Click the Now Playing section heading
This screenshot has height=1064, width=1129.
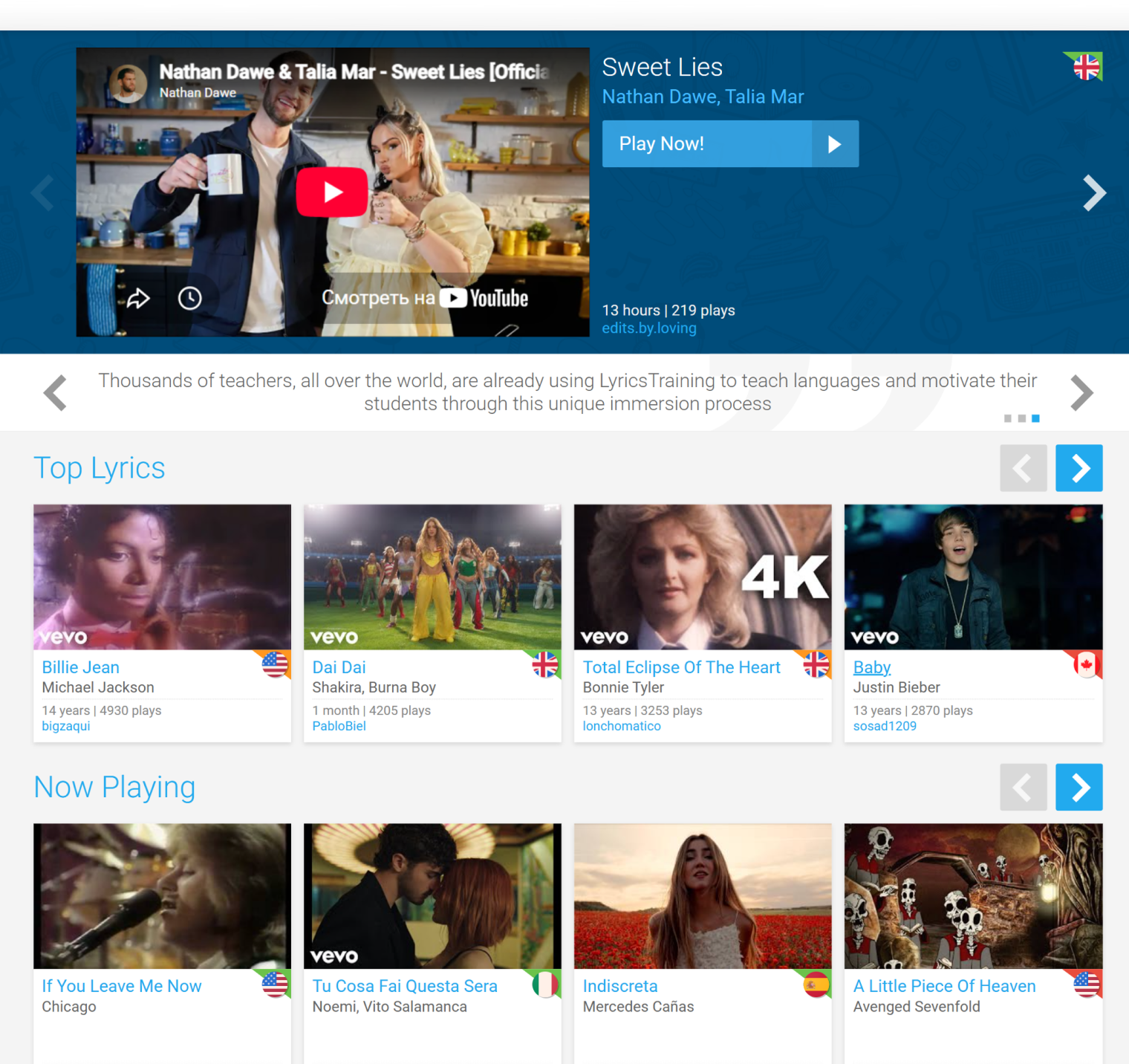[x=115, y=787]
